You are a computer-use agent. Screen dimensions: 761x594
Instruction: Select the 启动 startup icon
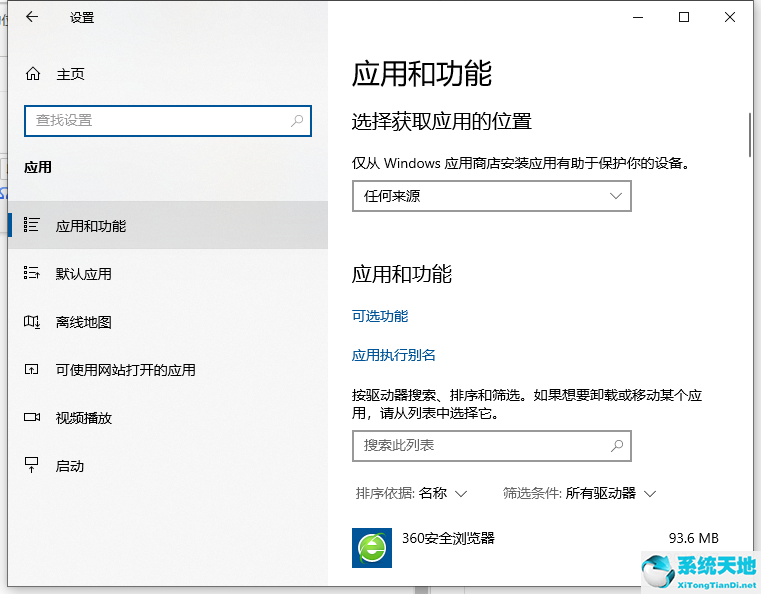32,465
